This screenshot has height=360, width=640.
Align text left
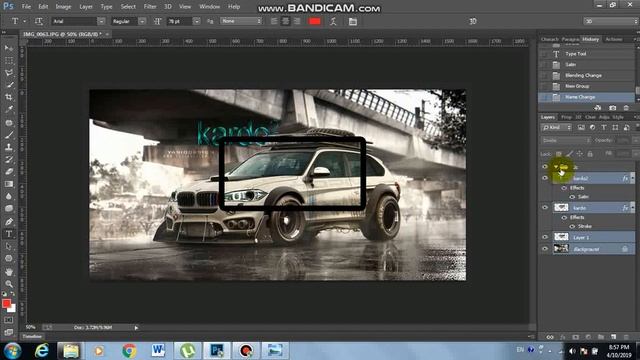[x=274, y=21]
